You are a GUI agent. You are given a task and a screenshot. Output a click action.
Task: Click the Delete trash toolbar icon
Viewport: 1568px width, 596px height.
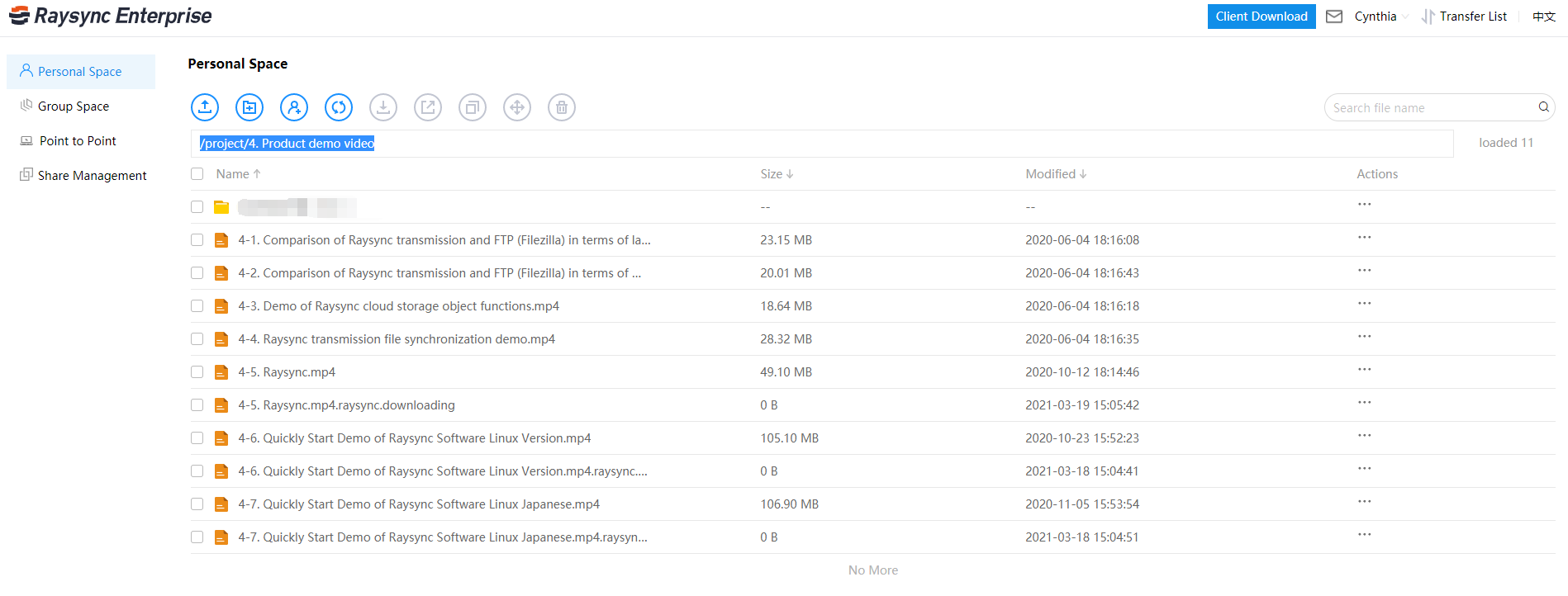click(x=562, y=107)
